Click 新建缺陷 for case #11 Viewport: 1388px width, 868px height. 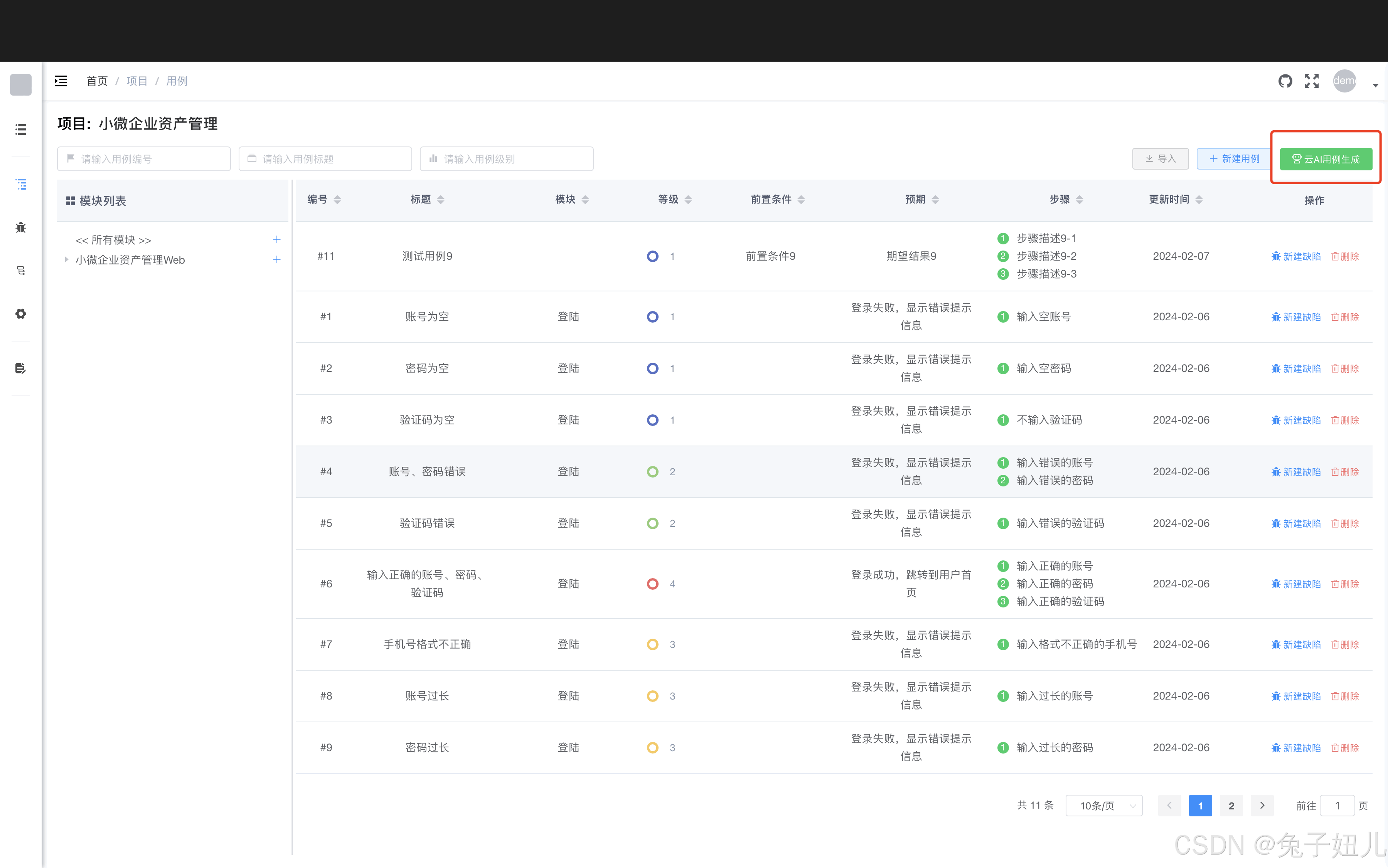[1295, 256]
